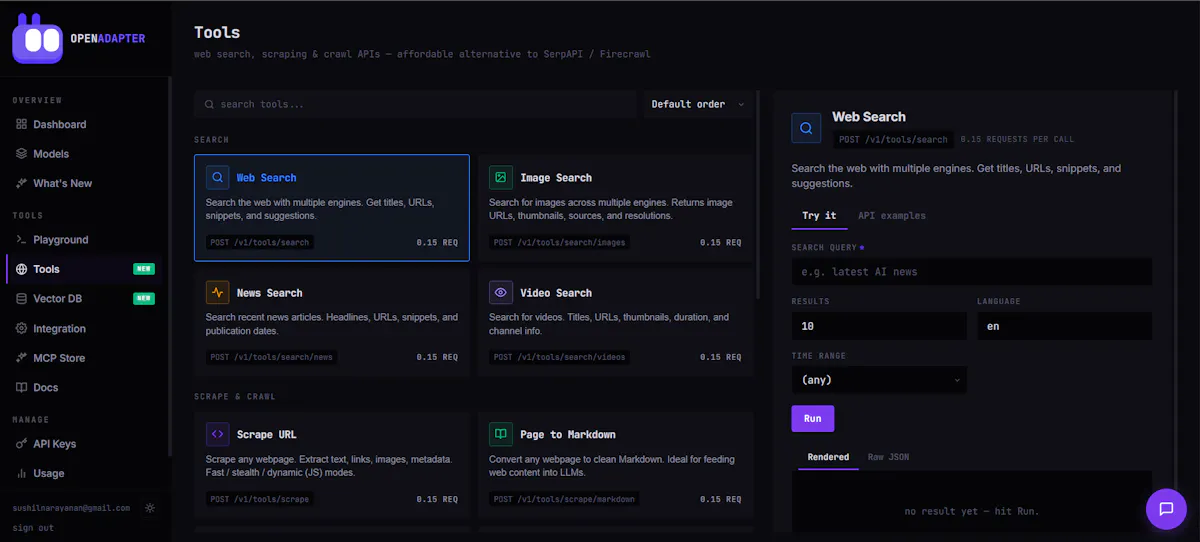Screen dimensions: 1200x542
Task: Switch to the API examples tab
Action: pos(892,216)
